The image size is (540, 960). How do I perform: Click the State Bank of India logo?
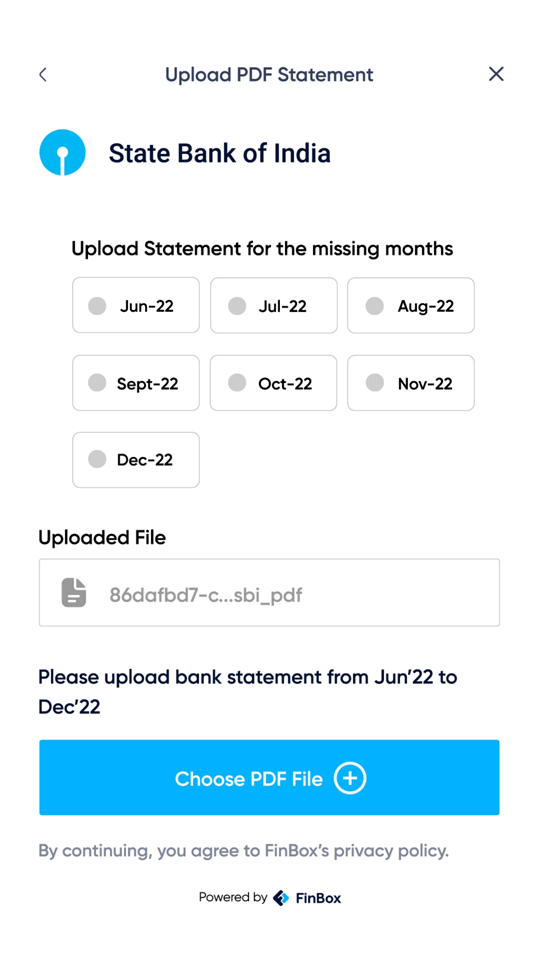click(62, 152)
